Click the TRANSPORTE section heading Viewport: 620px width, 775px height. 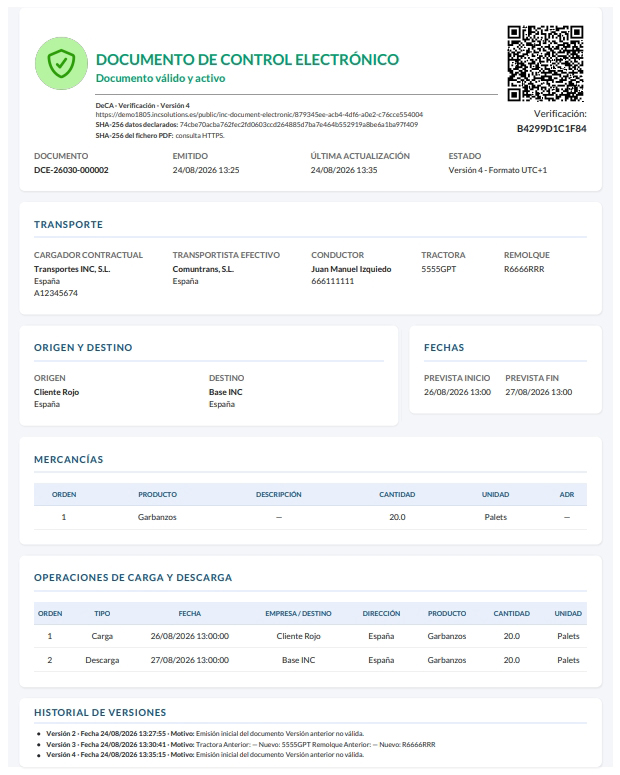68,224
